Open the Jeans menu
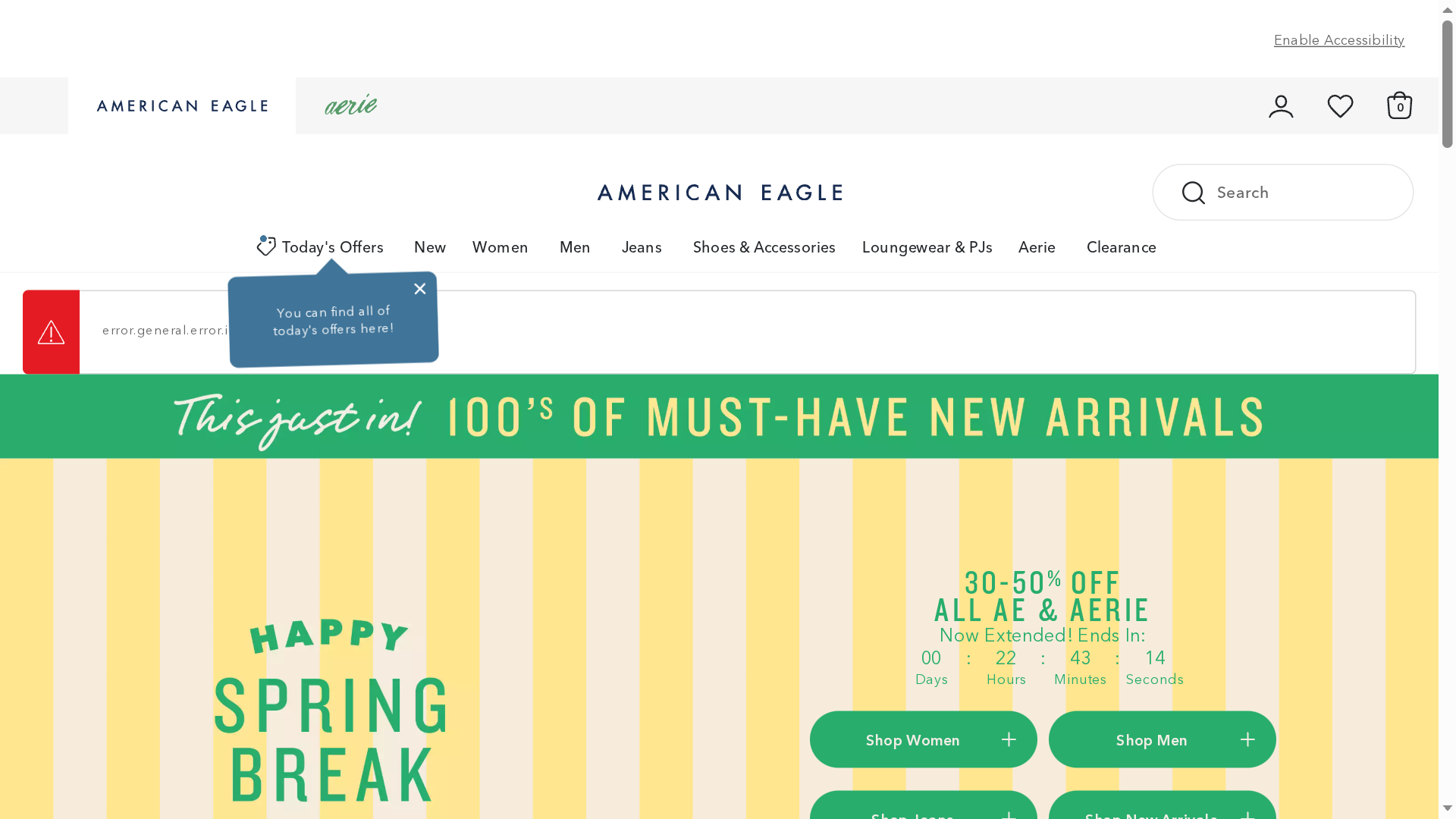The width and height of the screenshot is (1456, 819). click(642, 247)
